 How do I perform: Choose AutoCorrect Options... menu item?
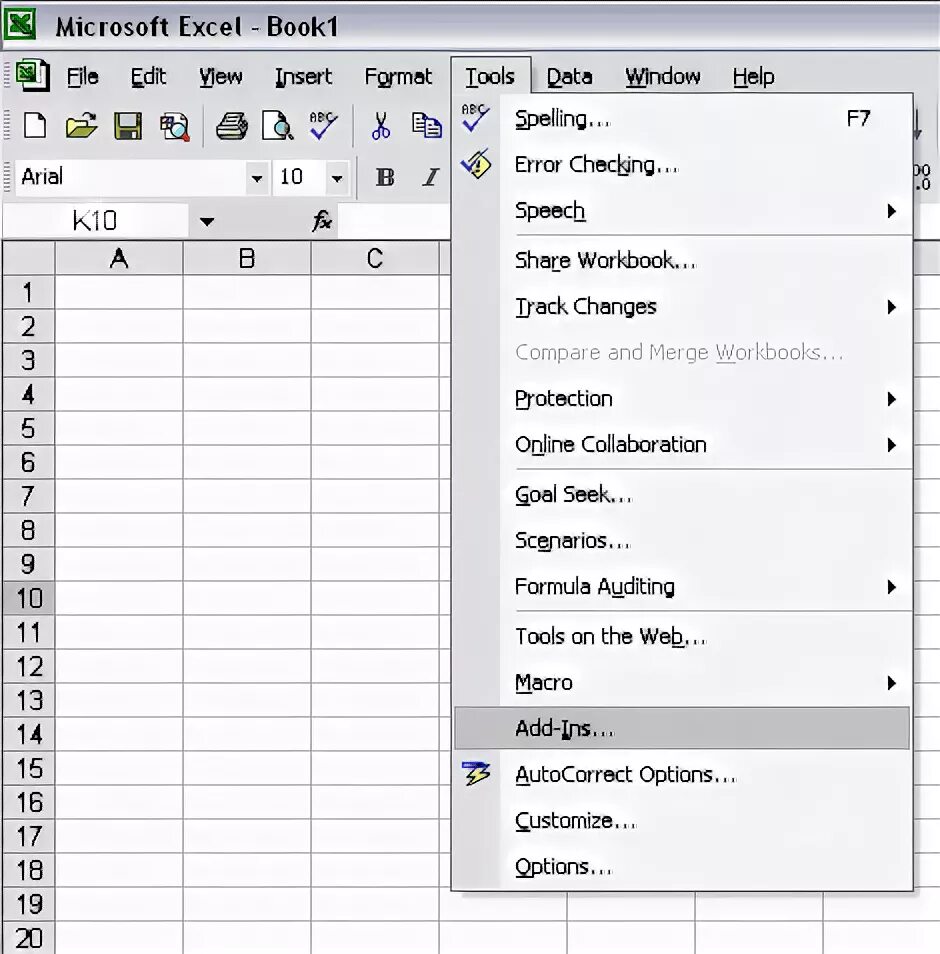[682, 775]
